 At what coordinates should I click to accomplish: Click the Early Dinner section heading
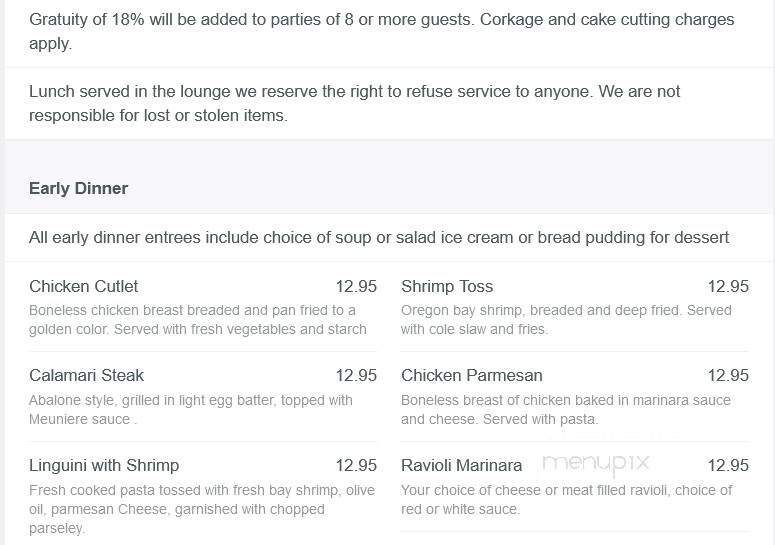point(78,188)
